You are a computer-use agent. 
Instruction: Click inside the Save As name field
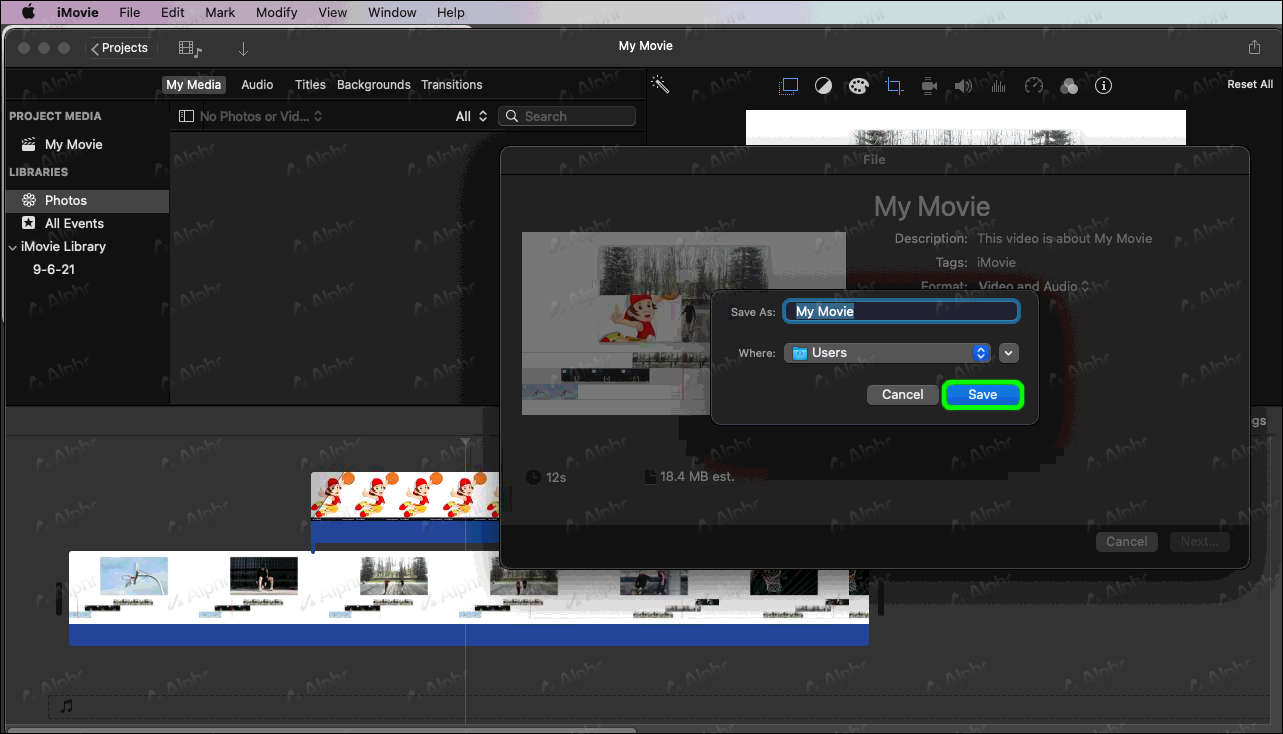point(900,311)
